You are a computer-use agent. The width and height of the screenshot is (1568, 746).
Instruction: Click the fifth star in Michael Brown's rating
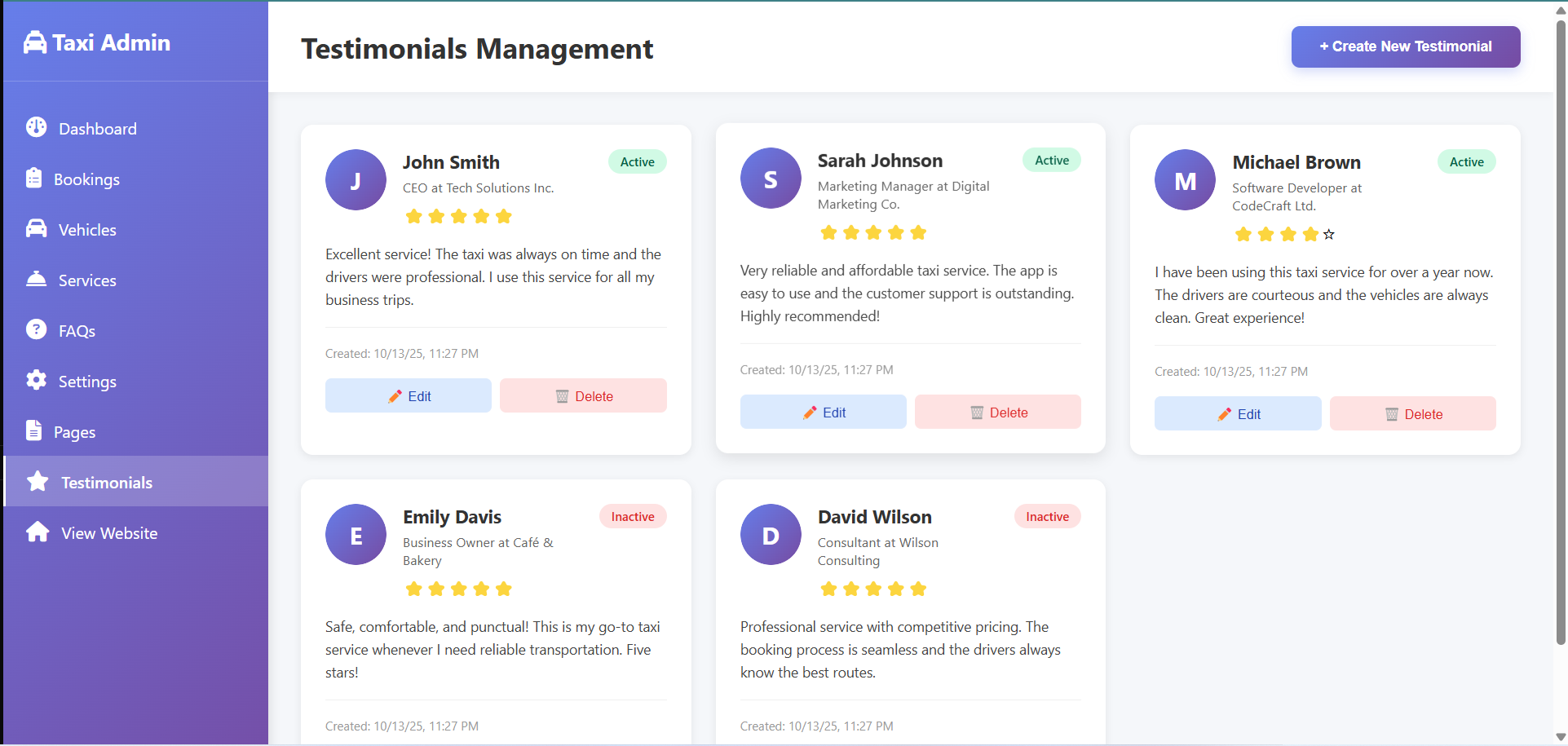point(1328,234)
